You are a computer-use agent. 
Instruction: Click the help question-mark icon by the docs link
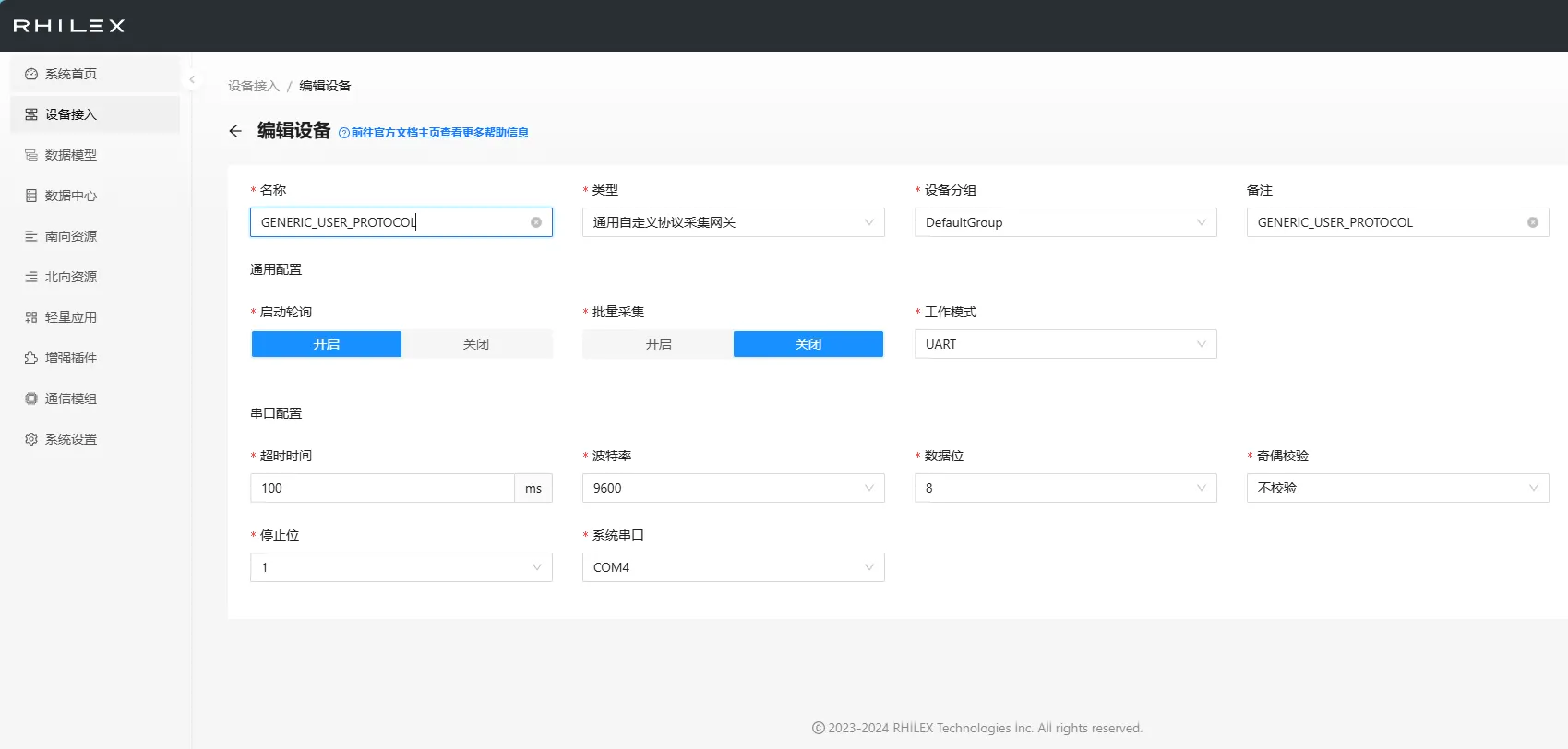[344, 133]
